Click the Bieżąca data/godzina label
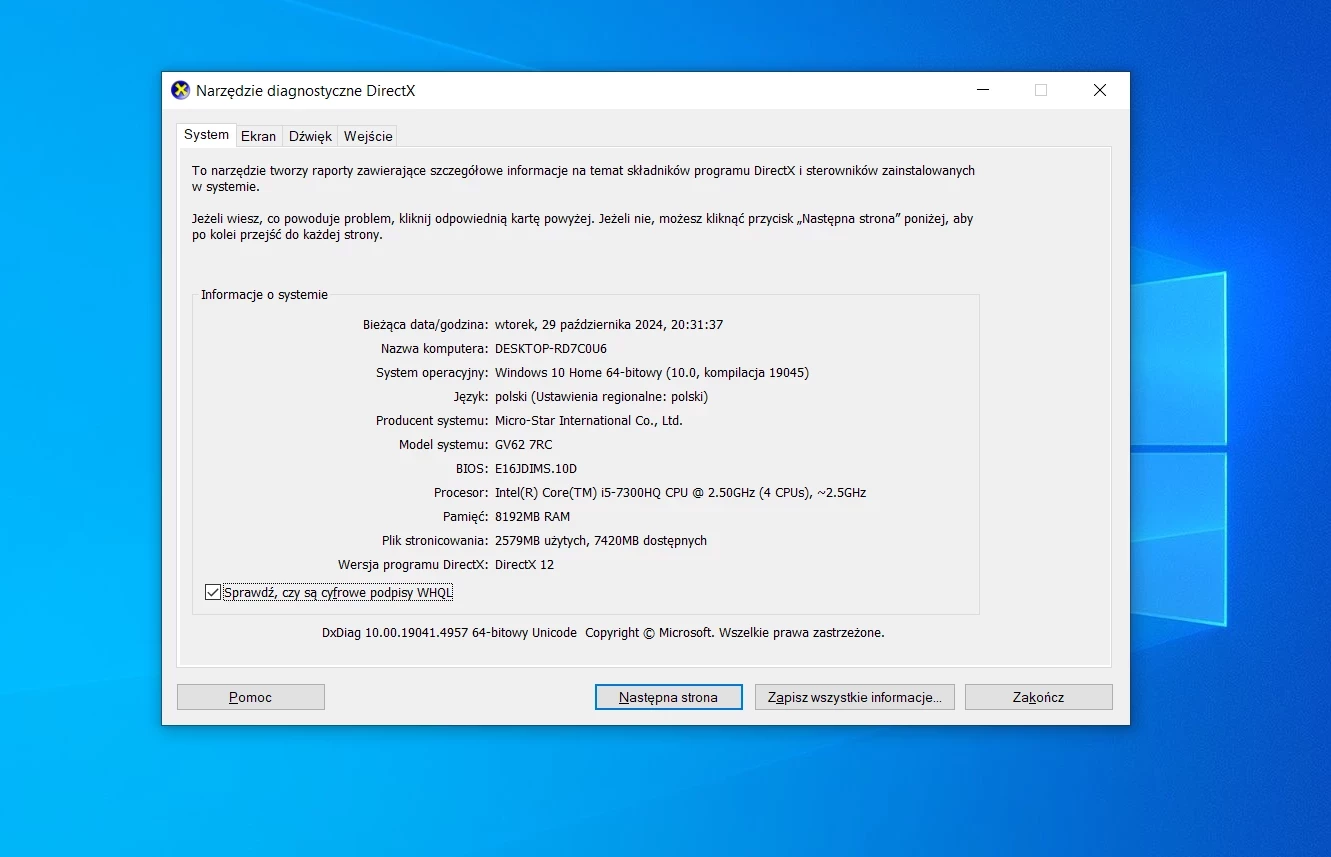 point(426,325)
